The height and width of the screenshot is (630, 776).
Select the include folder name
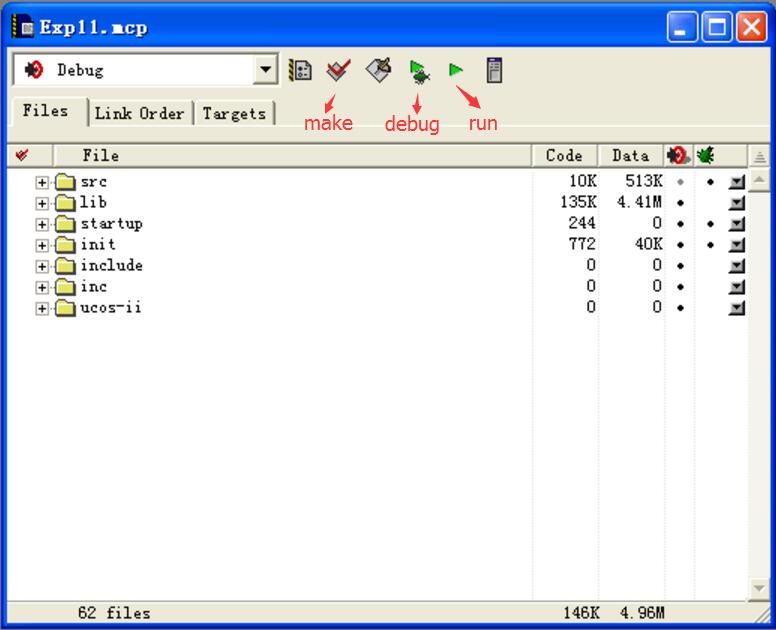tap(111, 265)
